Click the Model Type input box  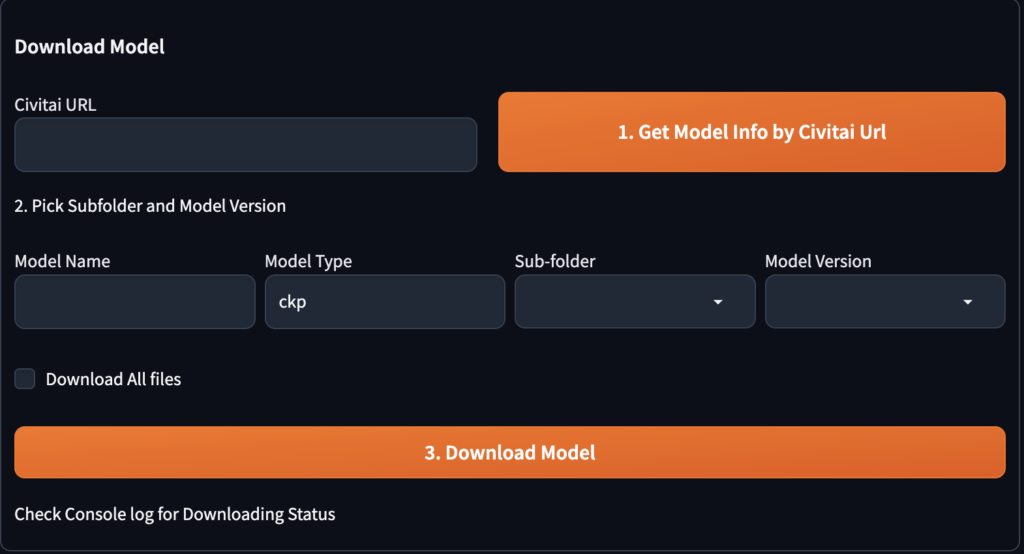385,302
